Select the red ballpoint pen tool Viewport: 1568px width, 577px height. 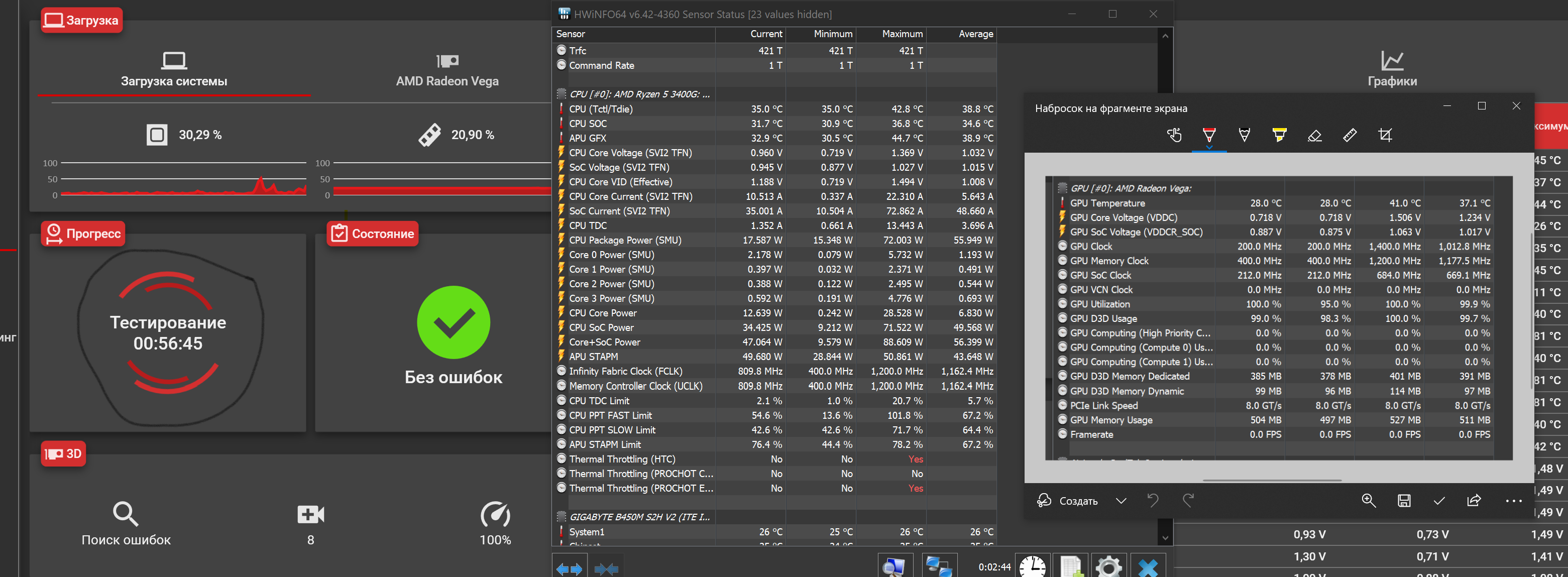(1209, 135)
